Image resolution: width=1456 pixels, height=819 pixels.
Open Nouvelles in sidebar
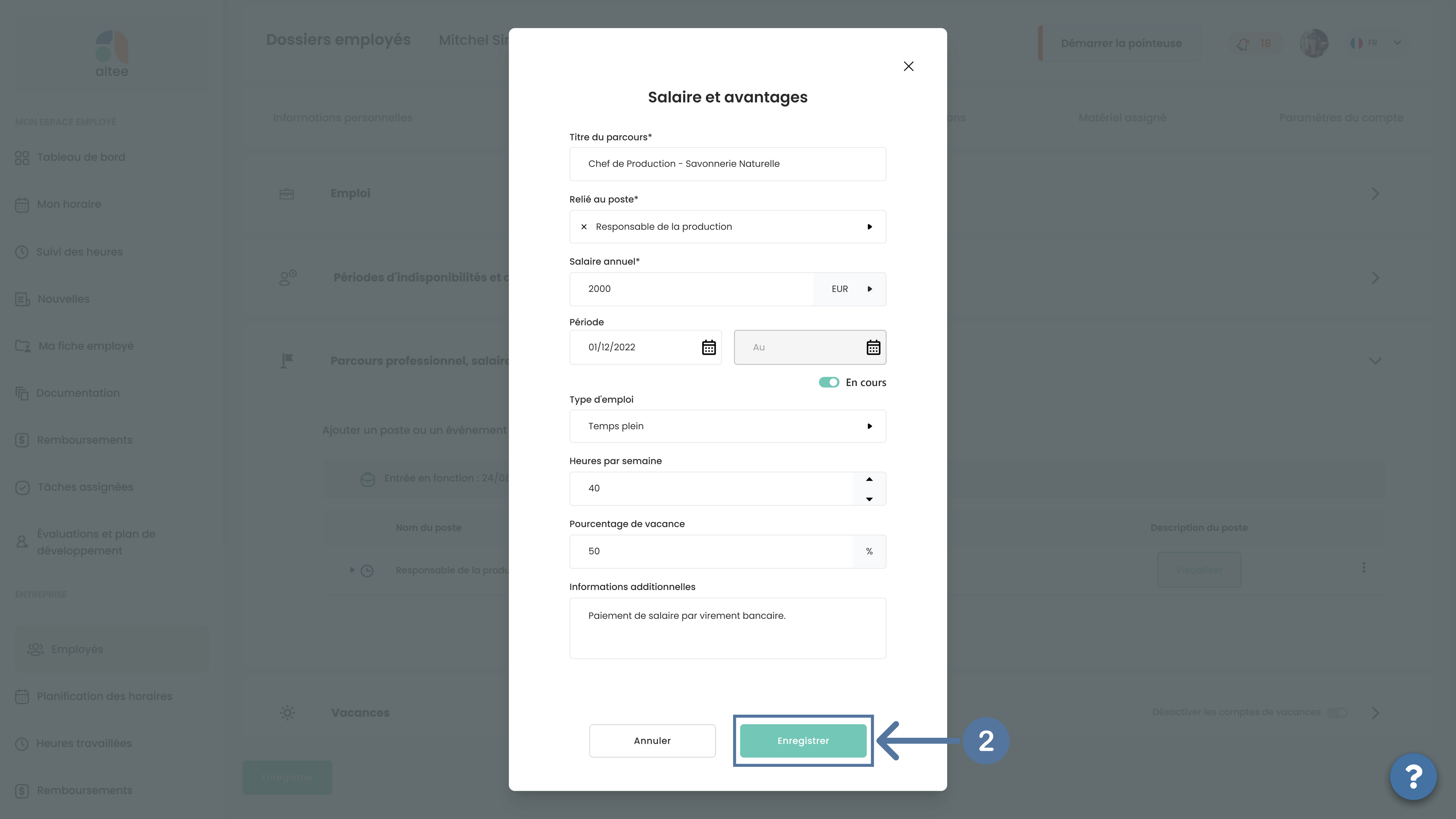pos(63,299)
